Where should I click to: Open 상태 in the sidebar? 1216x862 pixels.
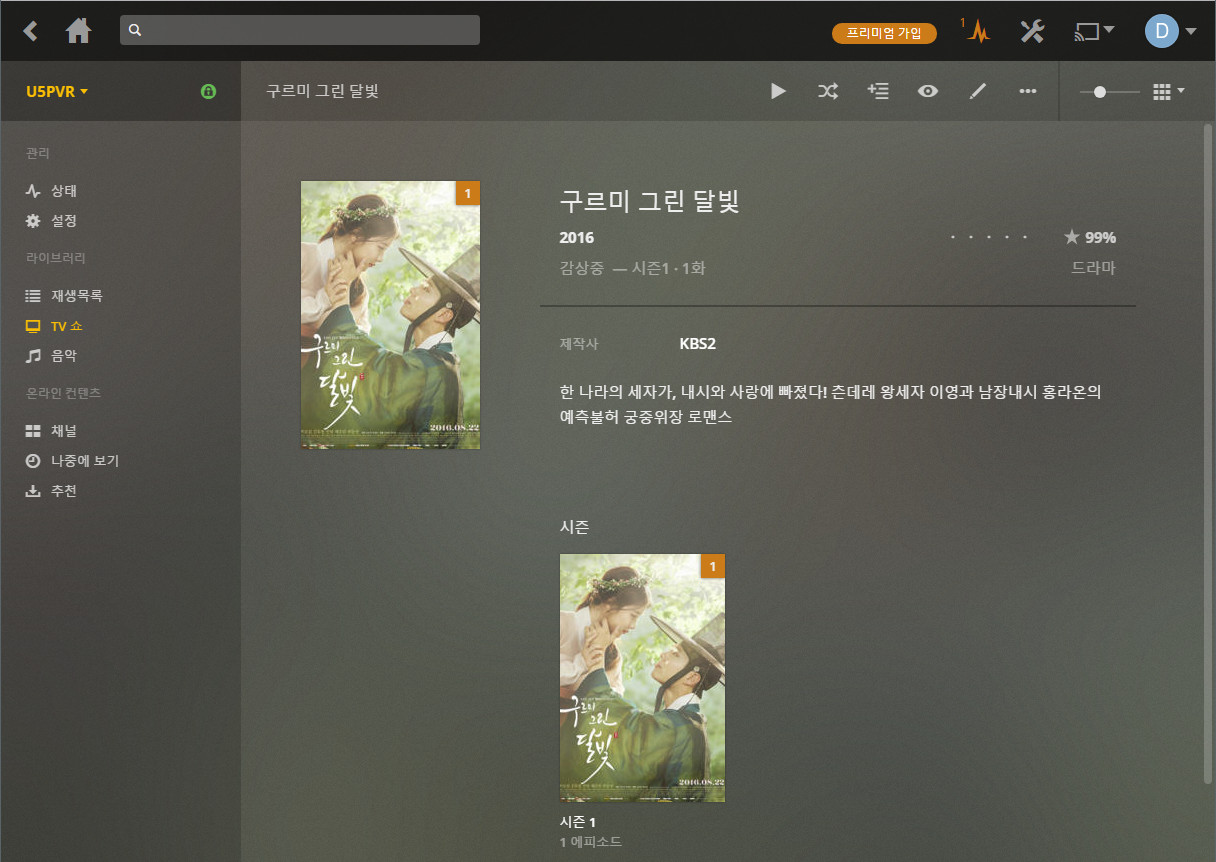51,190
